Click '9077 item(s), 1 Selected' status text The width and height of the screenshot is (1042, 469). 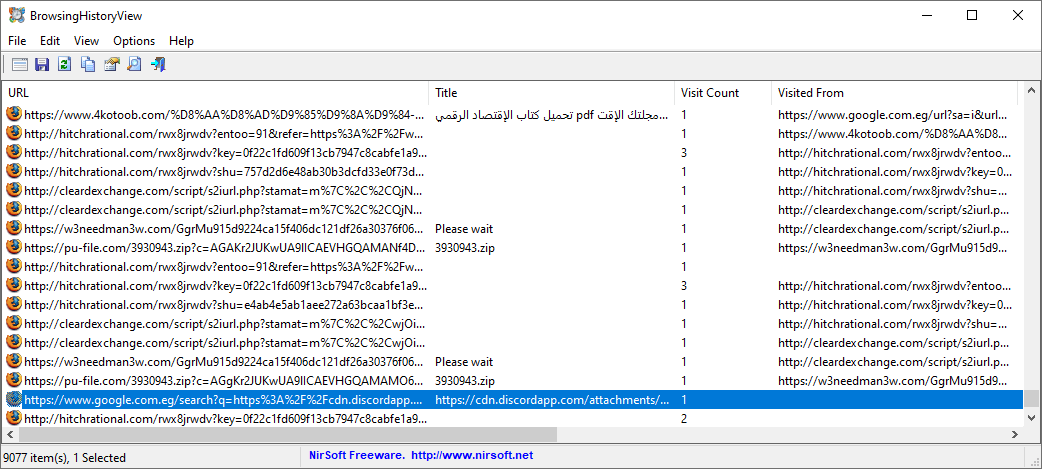(x=64, y=457)
